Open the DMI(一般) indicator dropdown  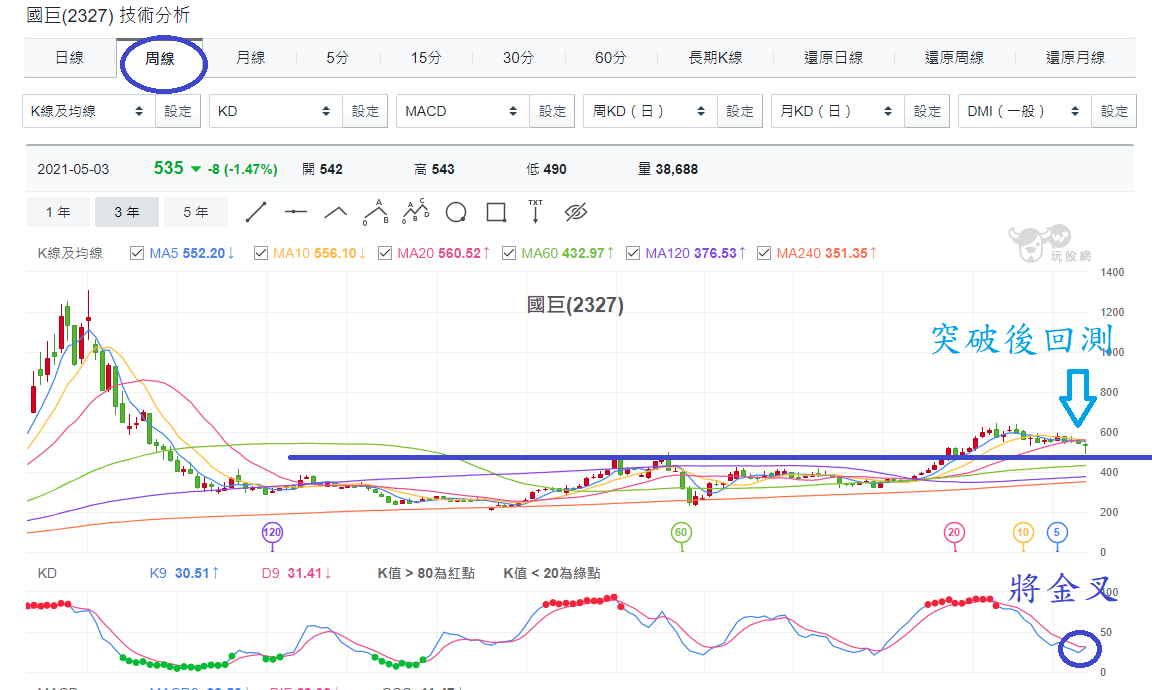tap(1025, 111)
